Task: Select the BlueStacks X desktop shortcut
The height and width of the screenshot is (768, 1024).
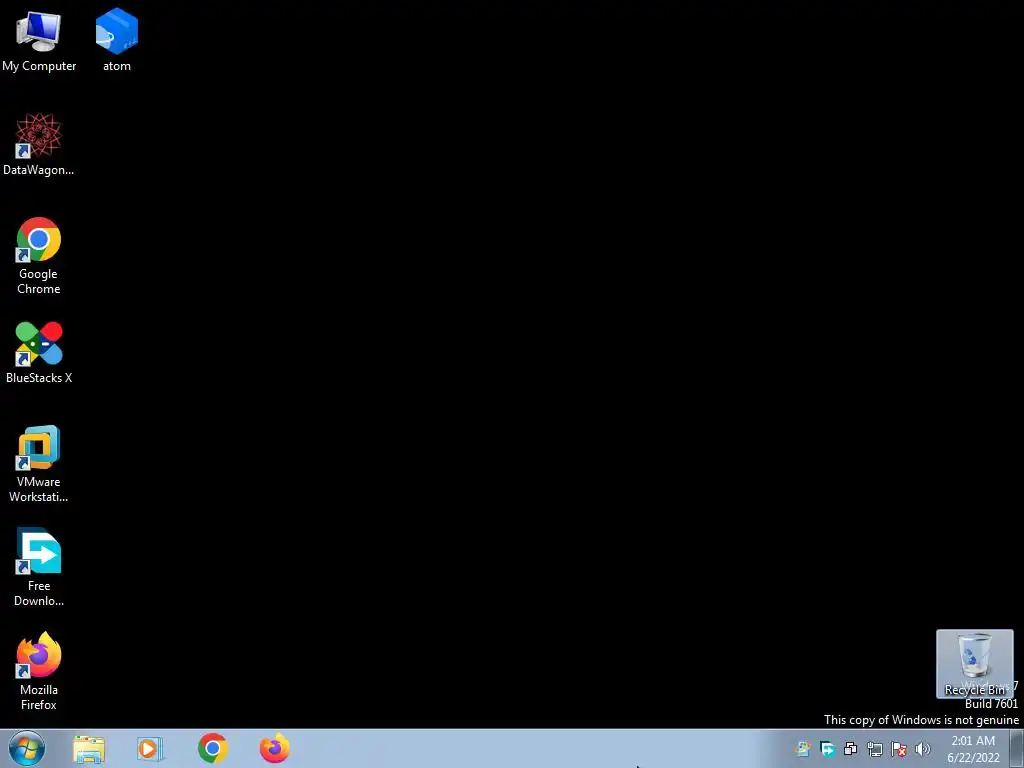Action: point(39,352)
